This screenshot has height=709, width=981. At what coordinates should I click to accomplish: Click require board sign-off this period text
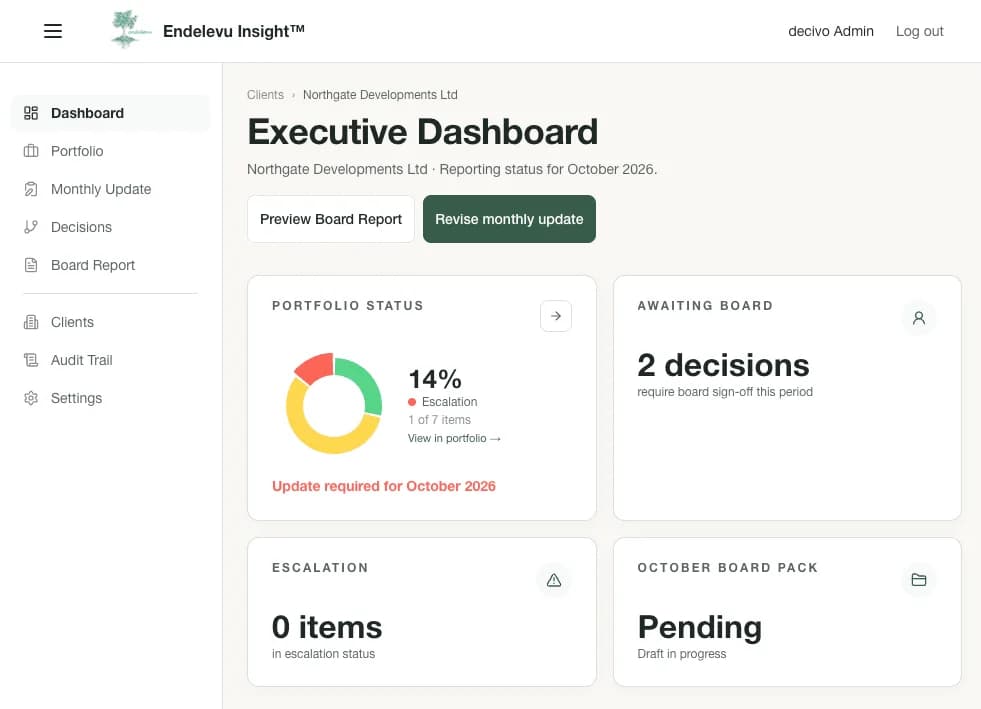(x=724, y=392)
